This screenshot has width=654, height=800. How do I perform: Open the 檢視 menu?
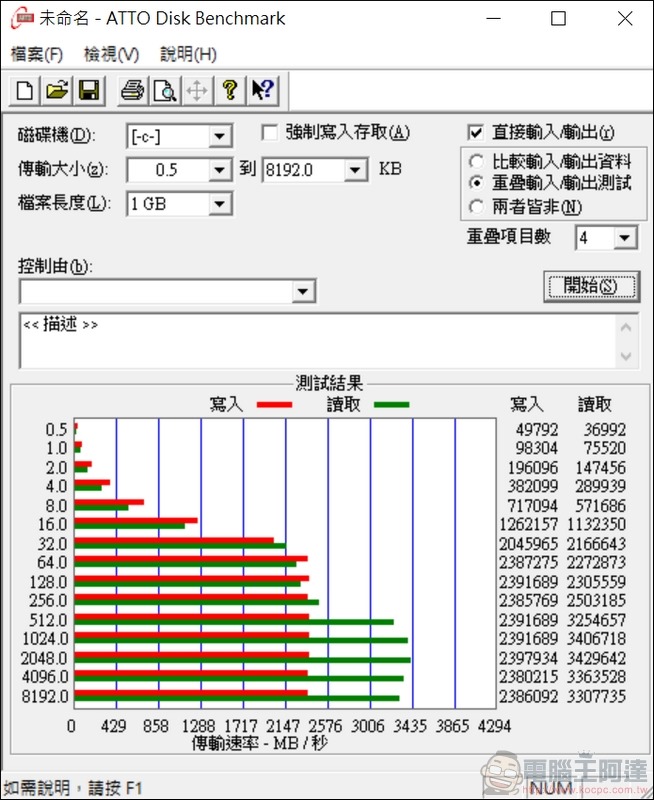pyautogui.click(x=111, y=54)
